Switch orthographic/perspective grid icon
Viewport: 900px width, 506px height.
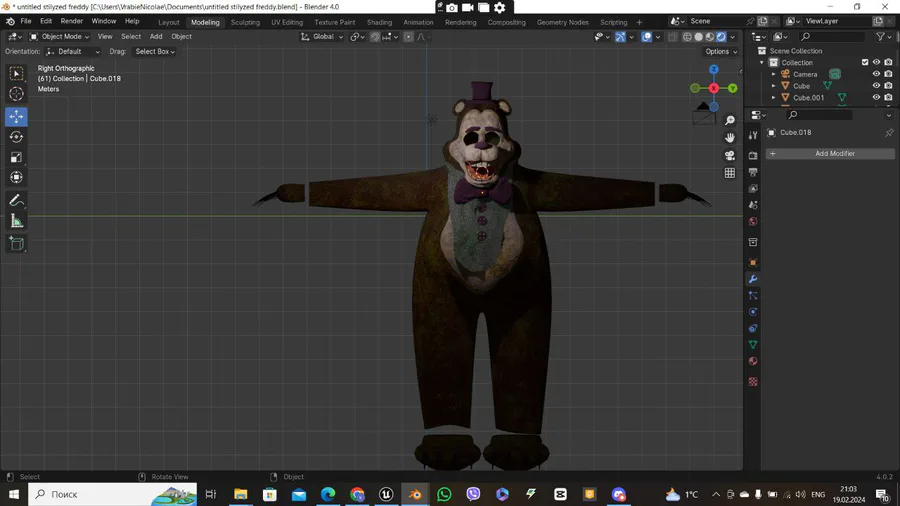tap(730, 173)
